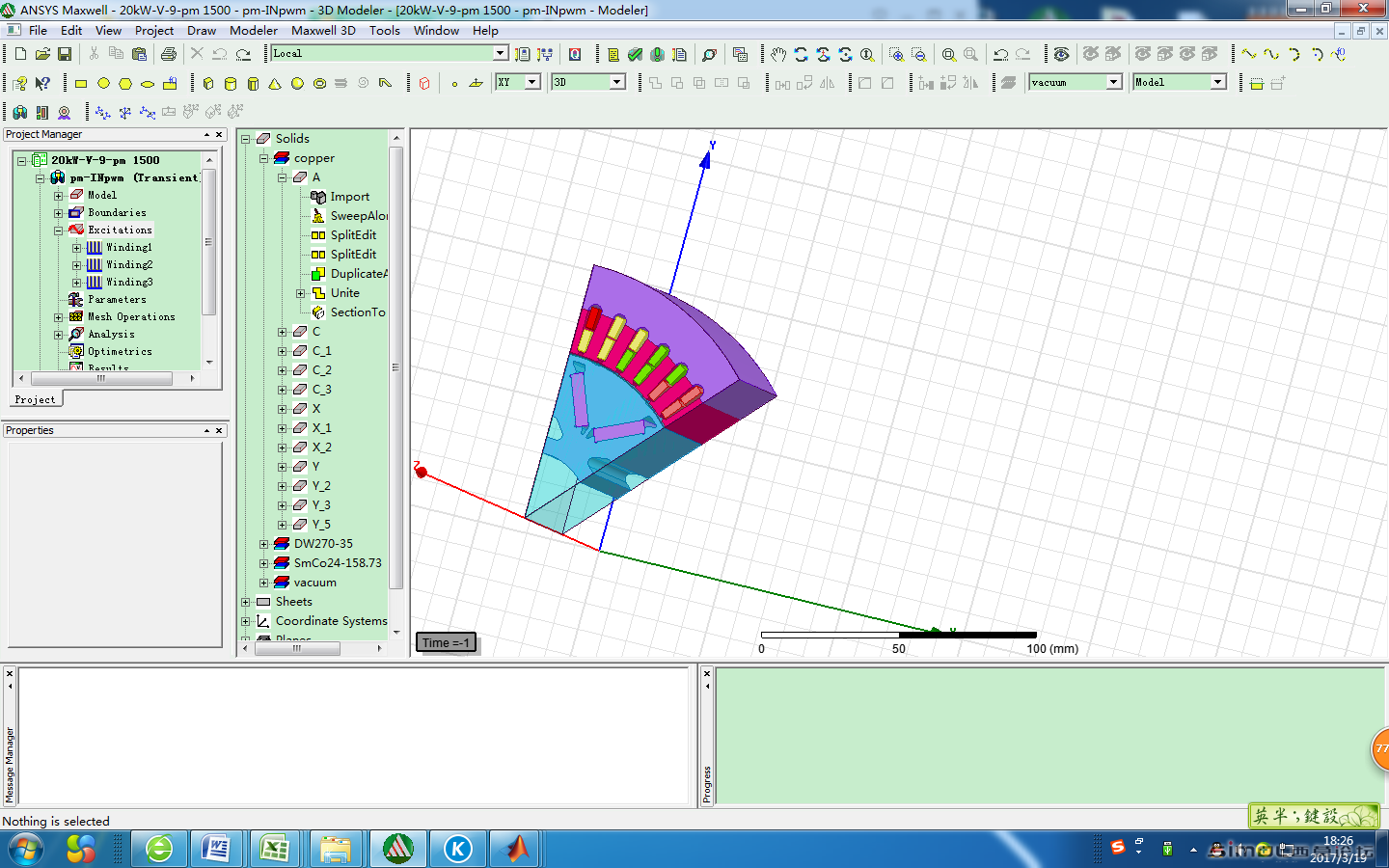Image resolution: width=1389 pixels, height=868 pixels.
Task: Open Excel from the taskbar
Action: (x=276, y=850)
